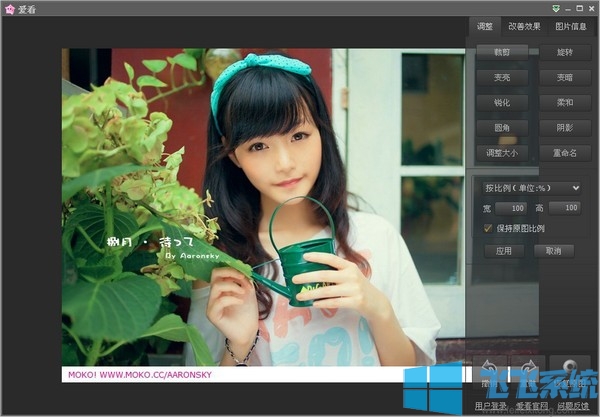Expand the 按比例 (单位:%) dropdown
This screenshot has height=417, width=600.
531,187
